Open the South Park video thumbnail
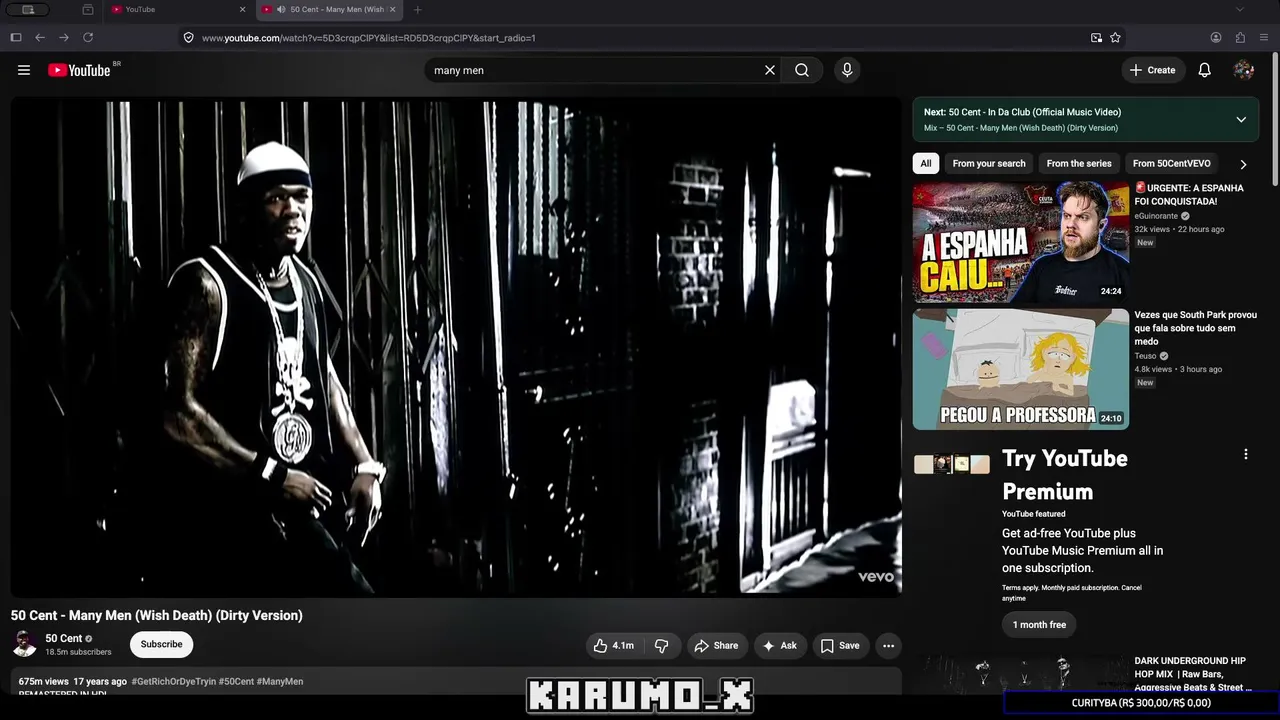Image resolution: width=1280 pixels, height=720 pixels. point(1021,369)
